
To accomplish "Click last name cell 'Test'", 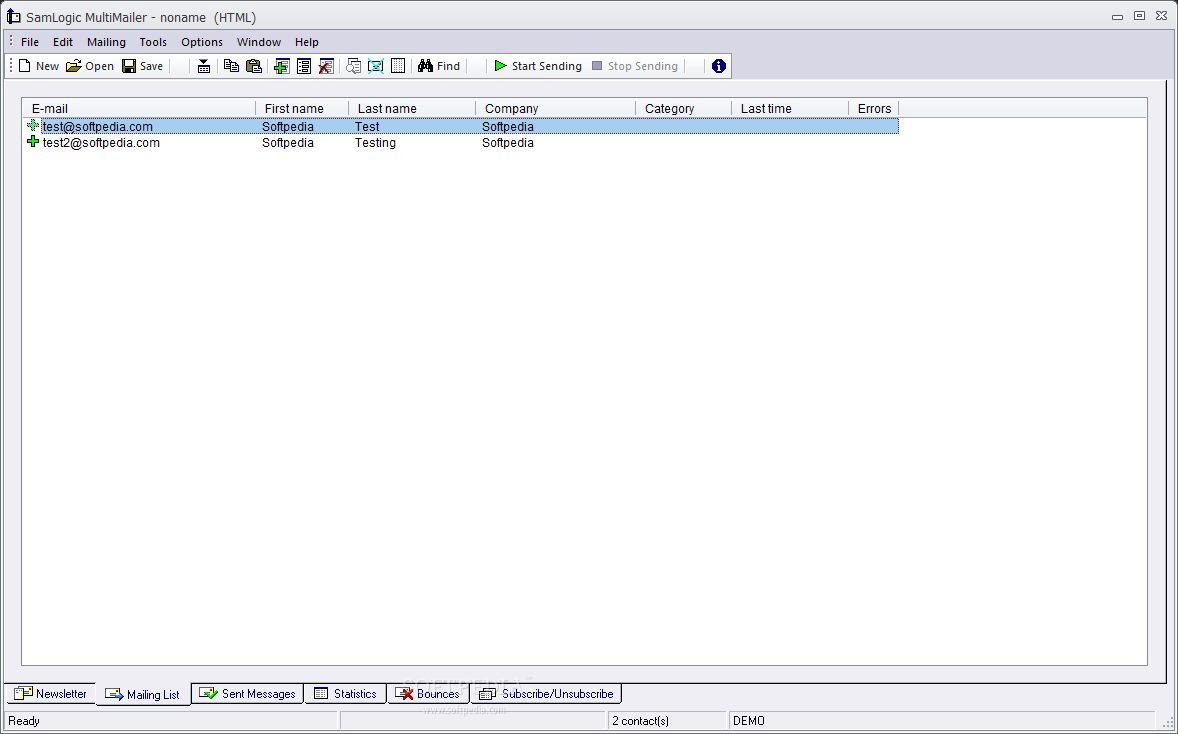I will tap(367, 126).
